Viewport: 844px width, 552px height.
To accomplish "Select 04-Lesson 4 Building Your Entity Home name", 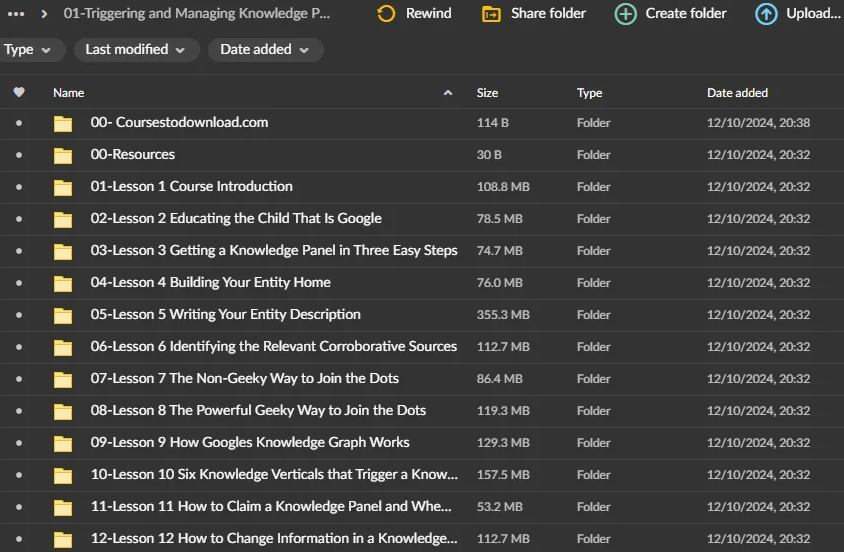I will pos(210,282).
